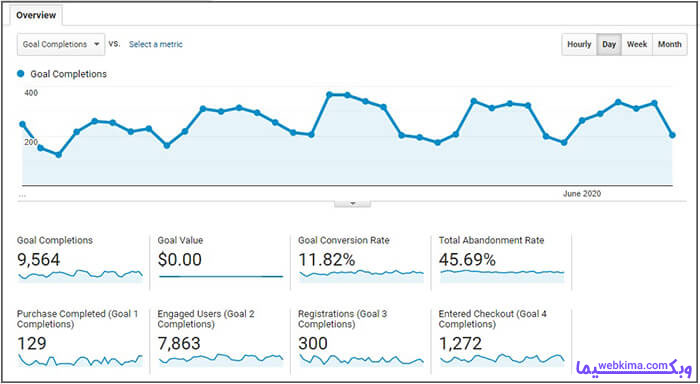
Task: Open the Goal Completions metric dropdown
Action: [x=61, y=44]
